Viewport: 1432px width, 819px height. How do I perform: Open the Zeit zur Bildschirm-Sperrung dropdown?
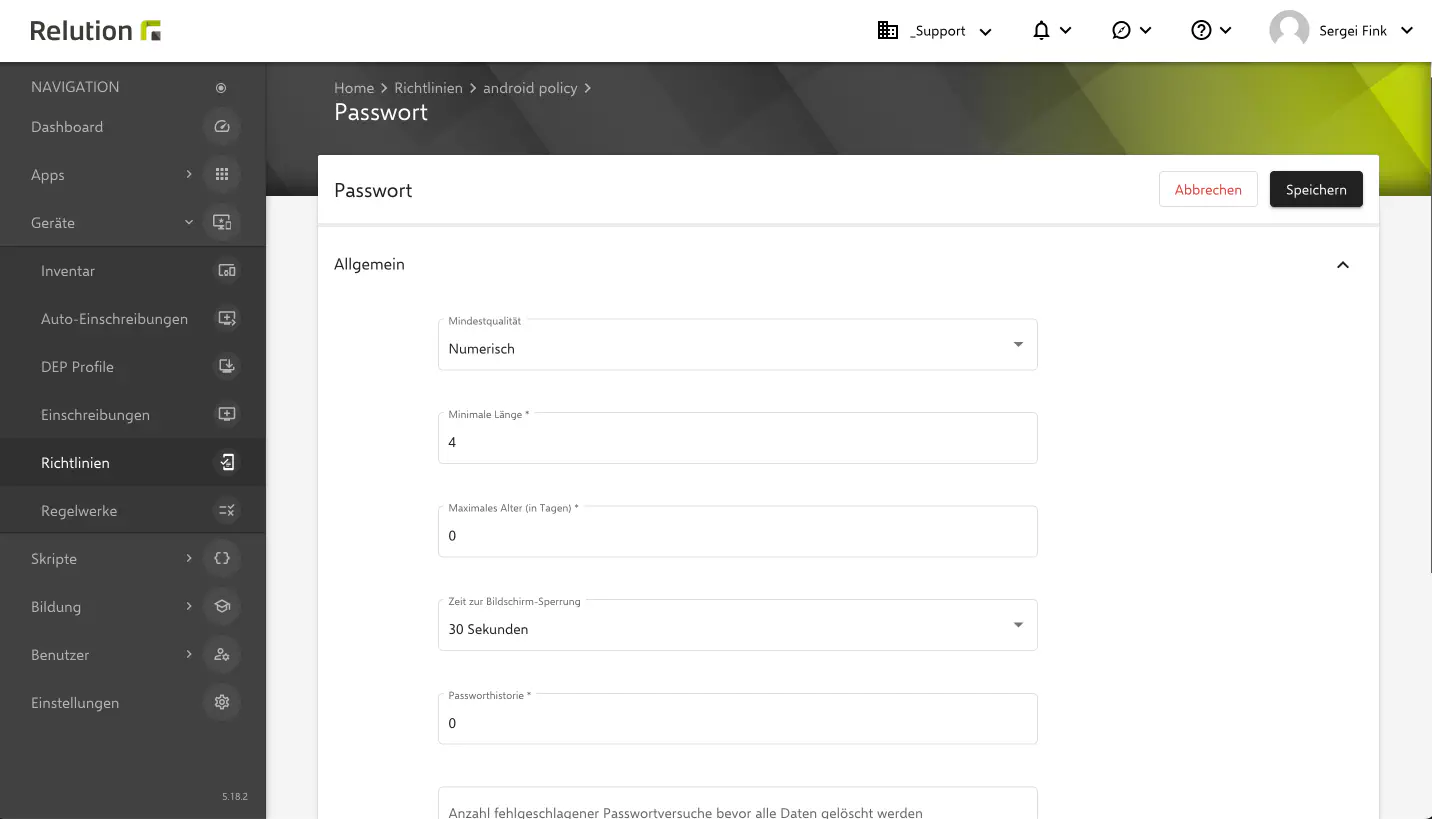click(738, 625)
